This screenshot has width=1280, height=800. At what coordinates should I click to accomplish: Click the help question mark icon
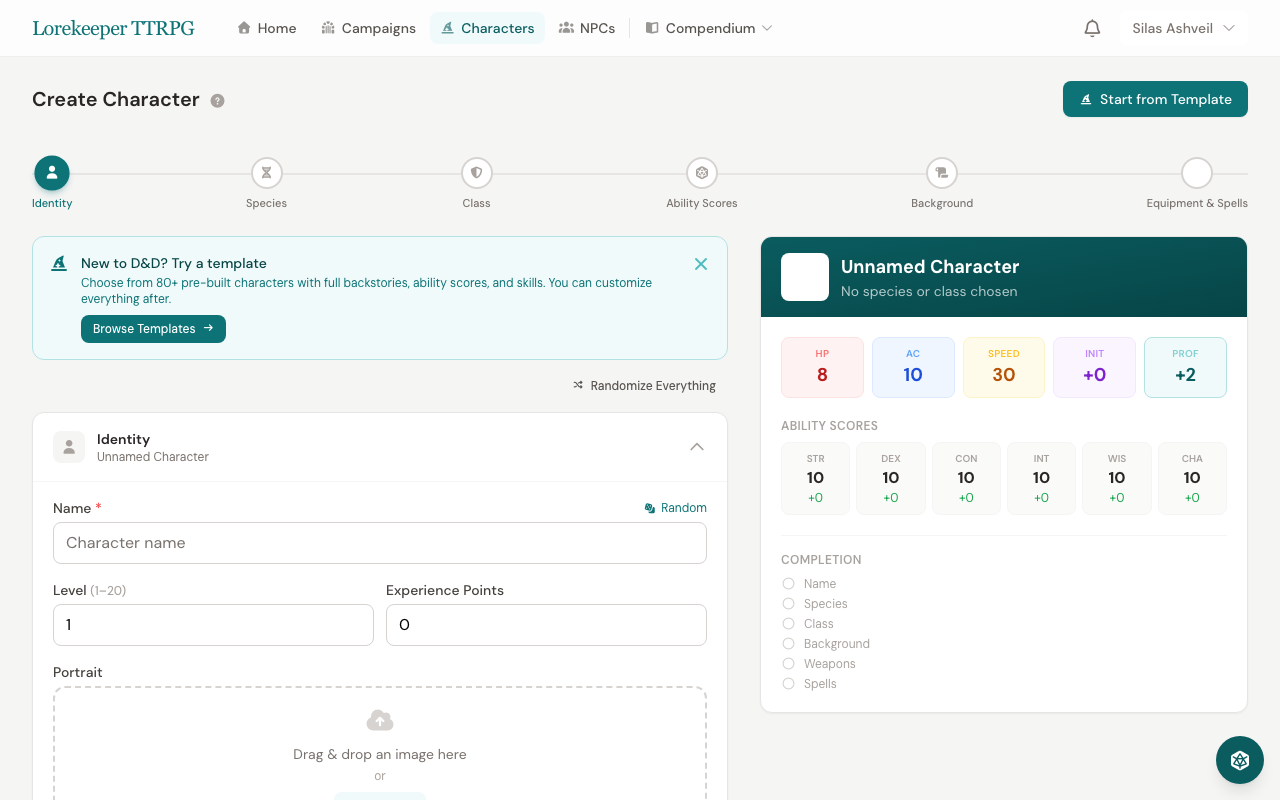(217, 100)
